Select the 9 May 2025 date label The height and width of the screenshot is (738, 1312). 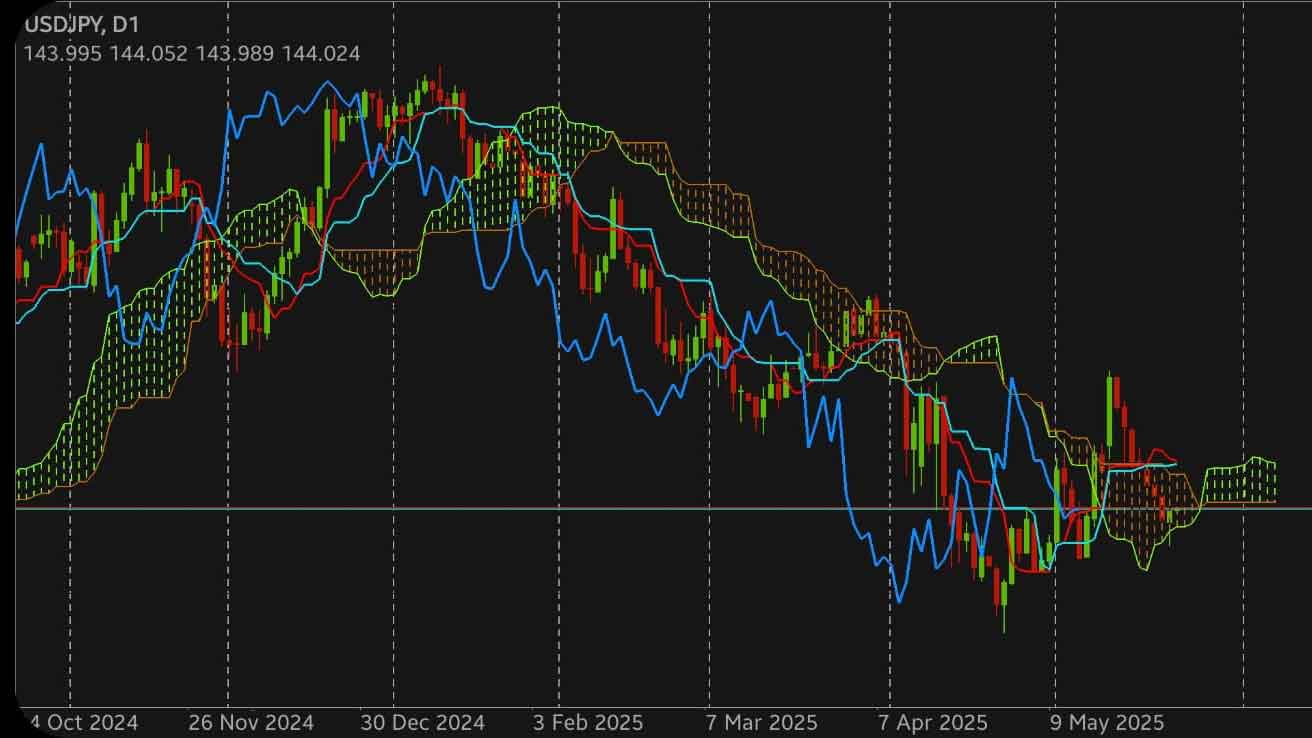1106,722
